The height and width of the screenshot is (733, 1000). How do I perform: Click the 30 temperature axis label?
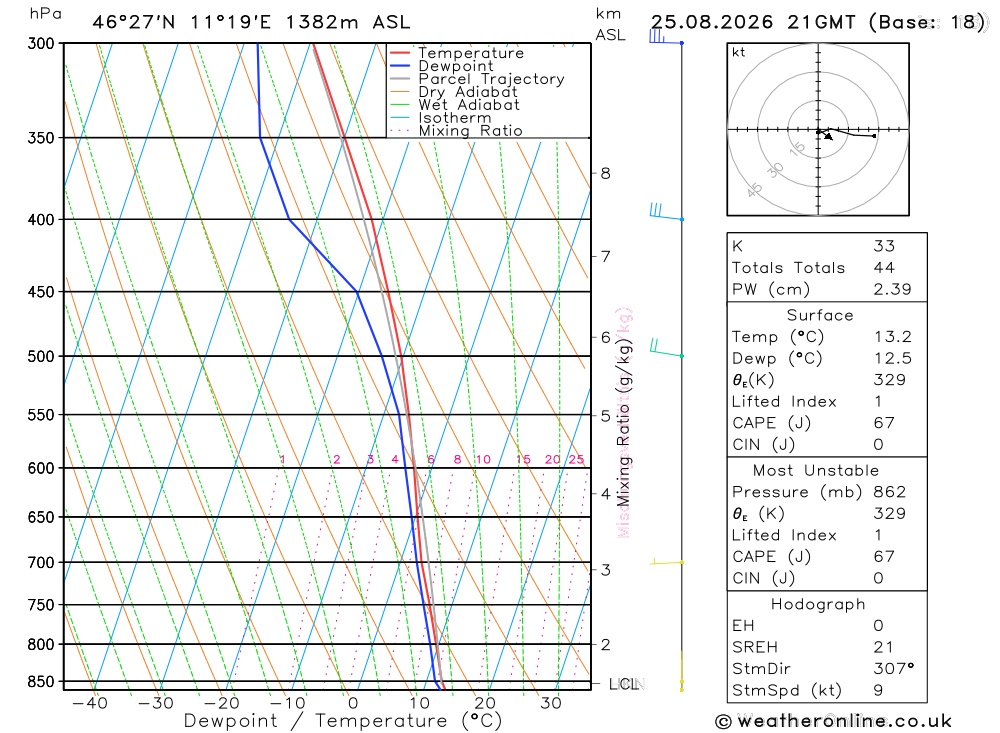(x=550, y=702)
